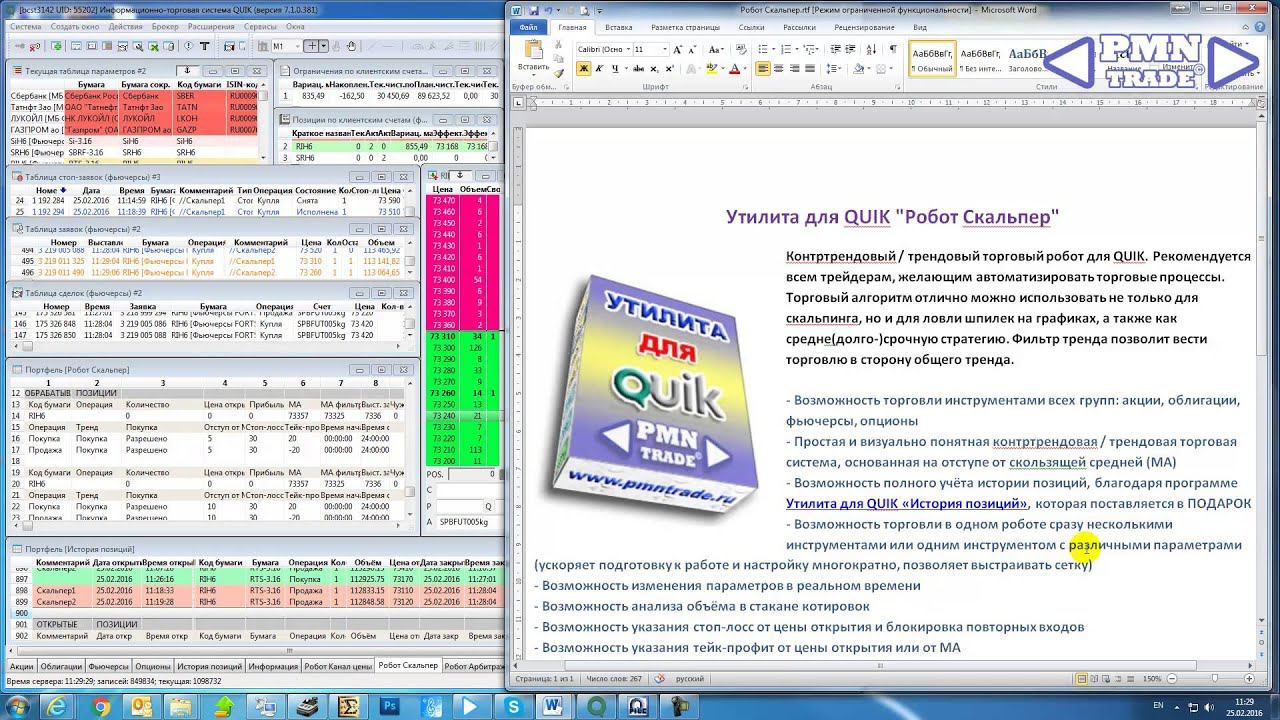This screenshot has width=1280, height=720.
Task: Open the Файл tab in Word
Action: pos(529,28)
